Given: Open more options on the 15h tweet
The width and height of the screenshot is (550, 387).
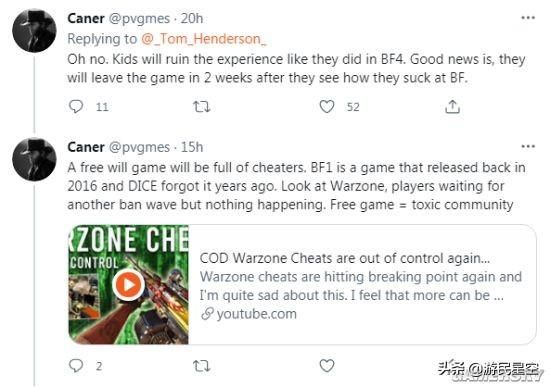Looking at the screenshot, I should (528, 146).
